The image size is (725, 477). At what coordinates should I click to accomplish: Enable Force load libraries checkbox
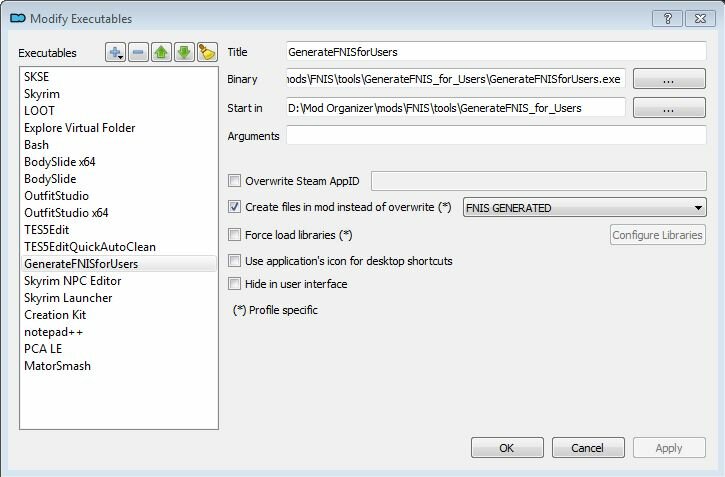tap(234, 235)
